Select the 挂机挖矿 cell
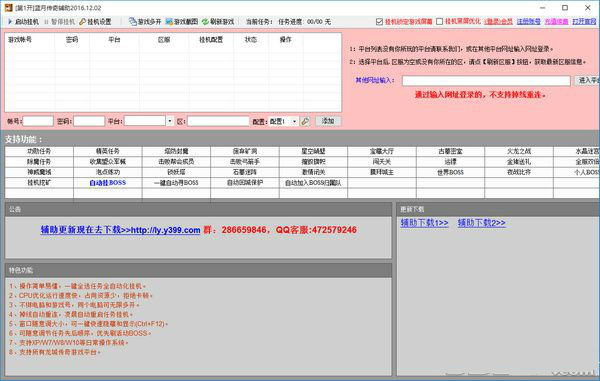Viewport: 600px width, 381px height. [x=39, y=183]
